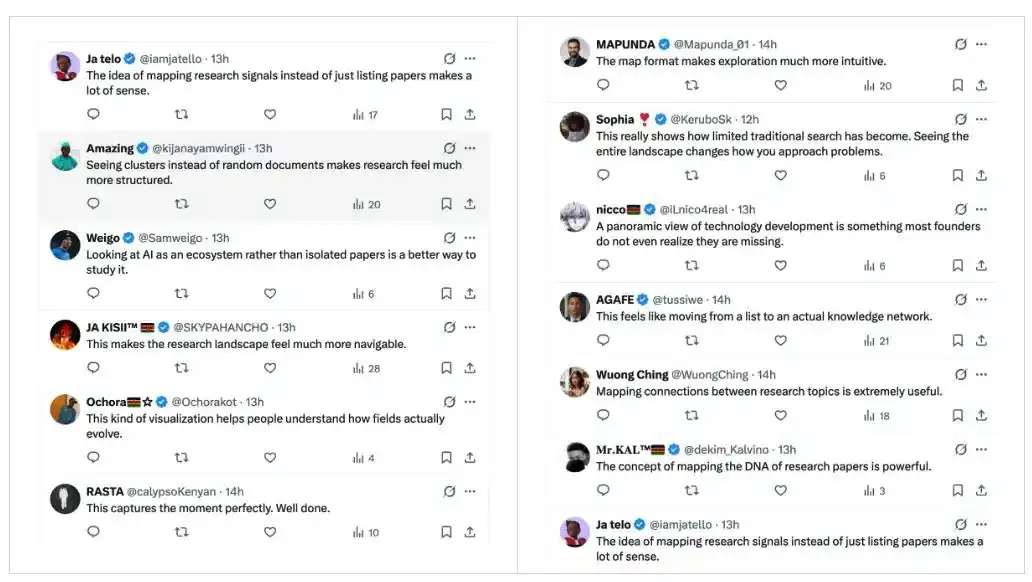Retweet Weigo's tweet about AI ecosystem
The height and width of the screenshot is (582, 1032).
coord(181,294)
